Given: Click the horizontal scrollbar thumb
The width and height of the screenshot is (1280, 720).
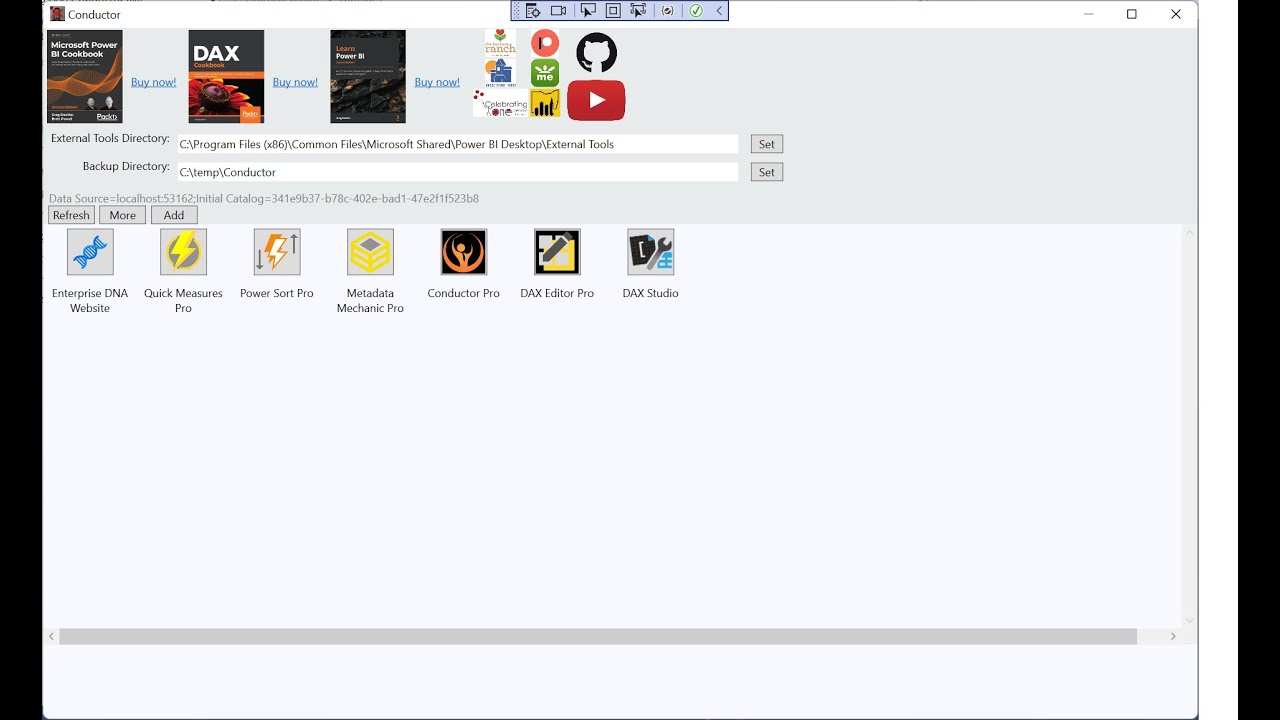Looking at the screenshot, I should point(598,636).
